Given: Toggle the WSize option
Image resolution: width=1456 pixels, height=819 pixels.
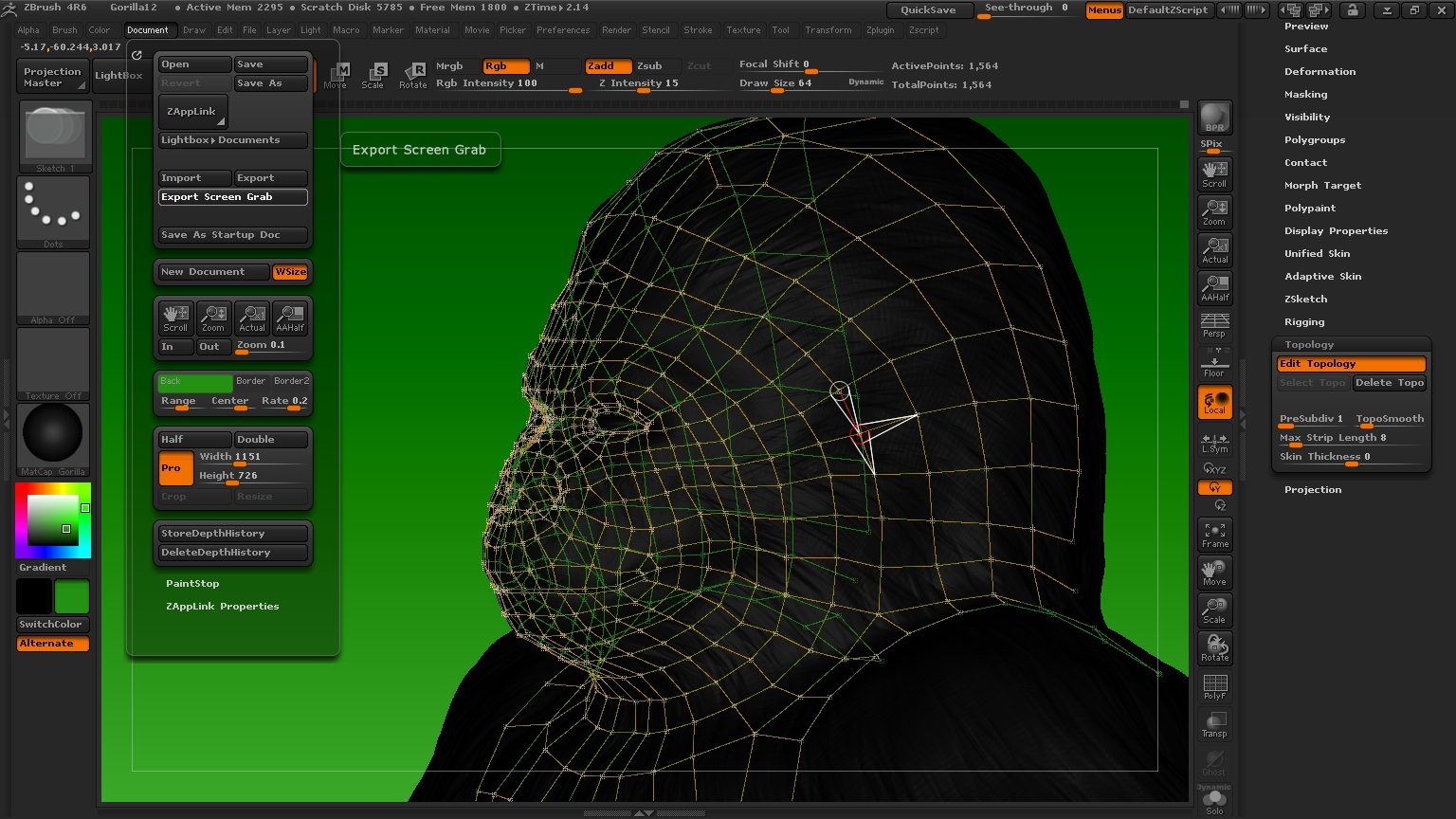Looking at the screenshot, I should (290, 272).
